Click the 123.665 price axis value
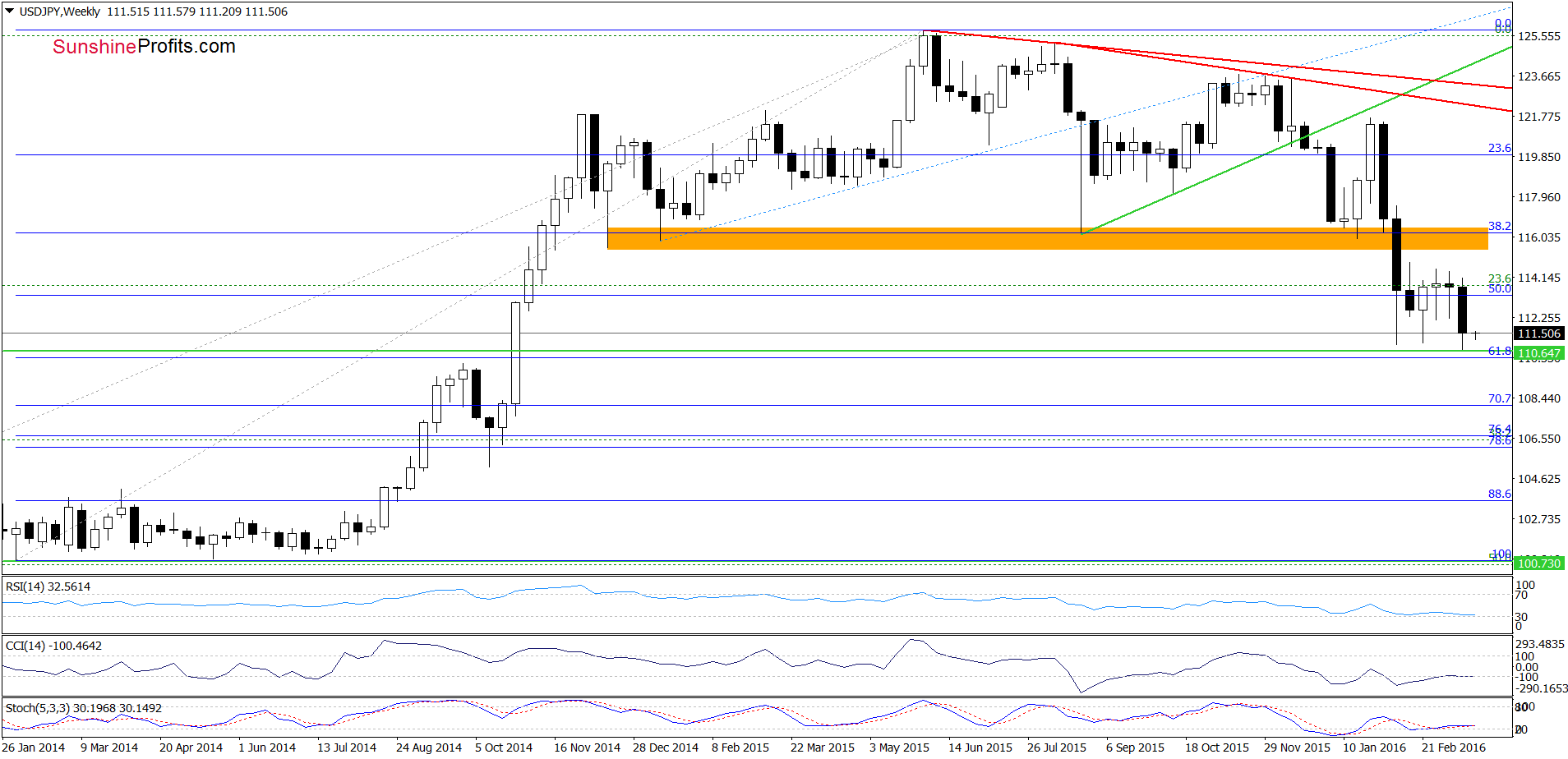Screen dimensions: 1568x759 1538,76
